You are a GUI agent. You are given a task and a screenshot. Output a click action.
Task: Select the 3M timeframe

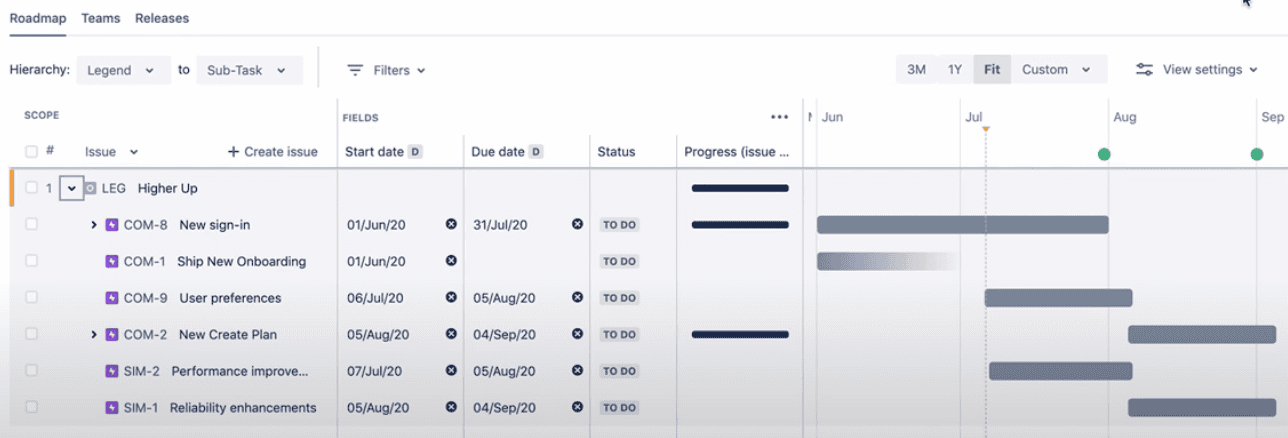point(916,70)
